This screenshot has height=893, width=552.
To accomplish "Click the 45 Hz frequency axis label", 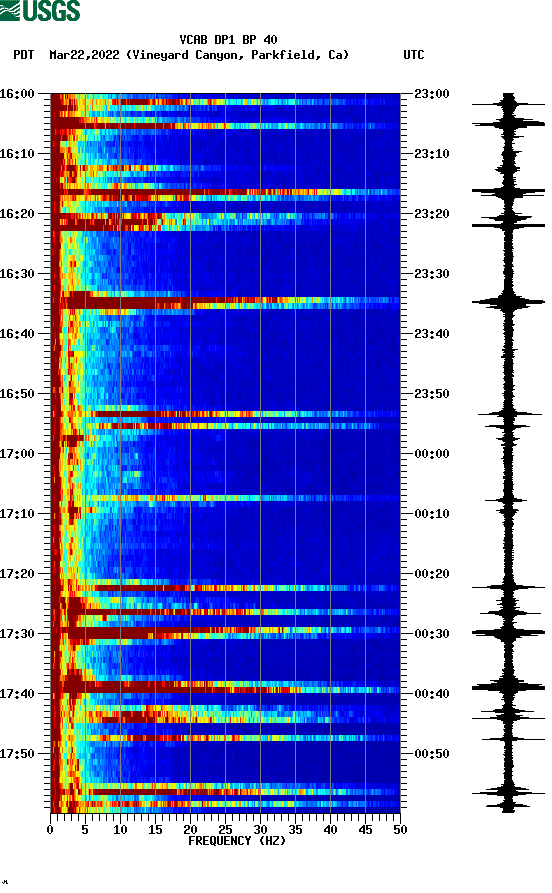I will point(365,830).
